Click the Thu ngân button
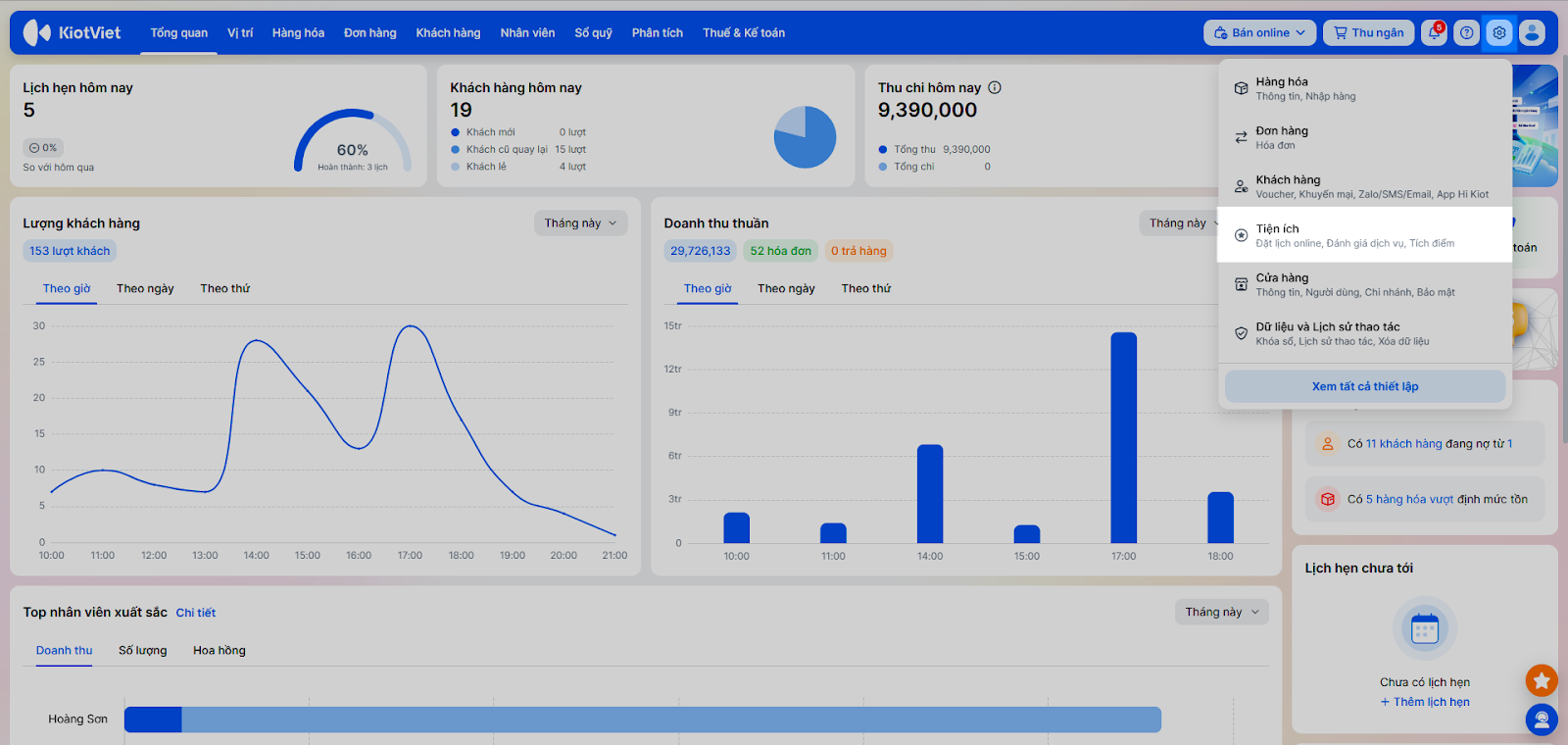Screen dimensions: 1568x745 (x=1368, y=32)
